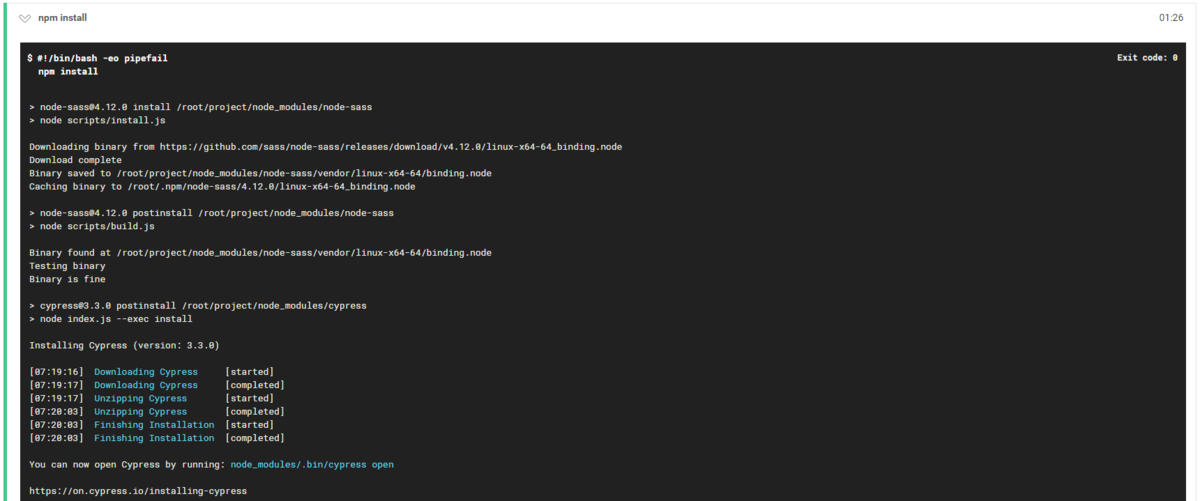This screenshot has height=501, width=1200.
Task: Click the Binary is fine line
Action: click(67, 279)
